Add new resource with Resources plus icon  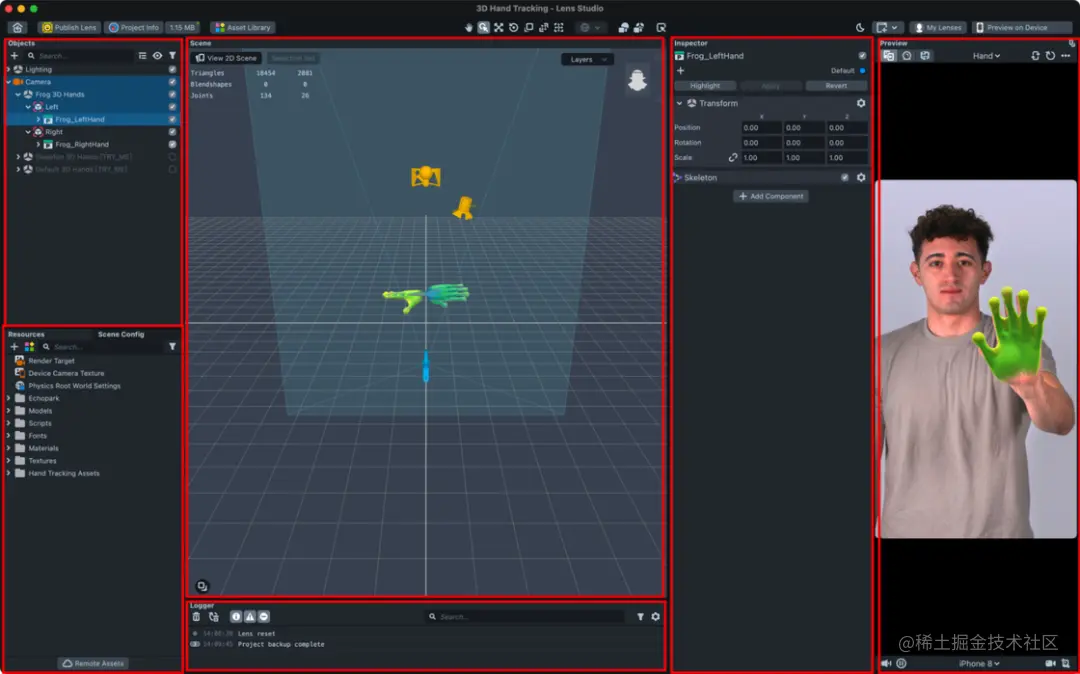(14, 346)
